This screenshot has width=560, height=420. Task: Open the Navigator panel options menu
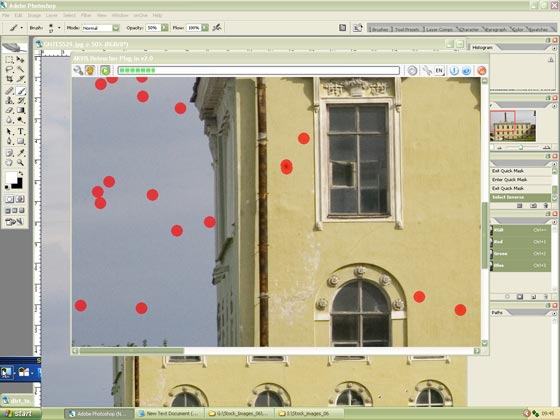[x=554, y=106]
